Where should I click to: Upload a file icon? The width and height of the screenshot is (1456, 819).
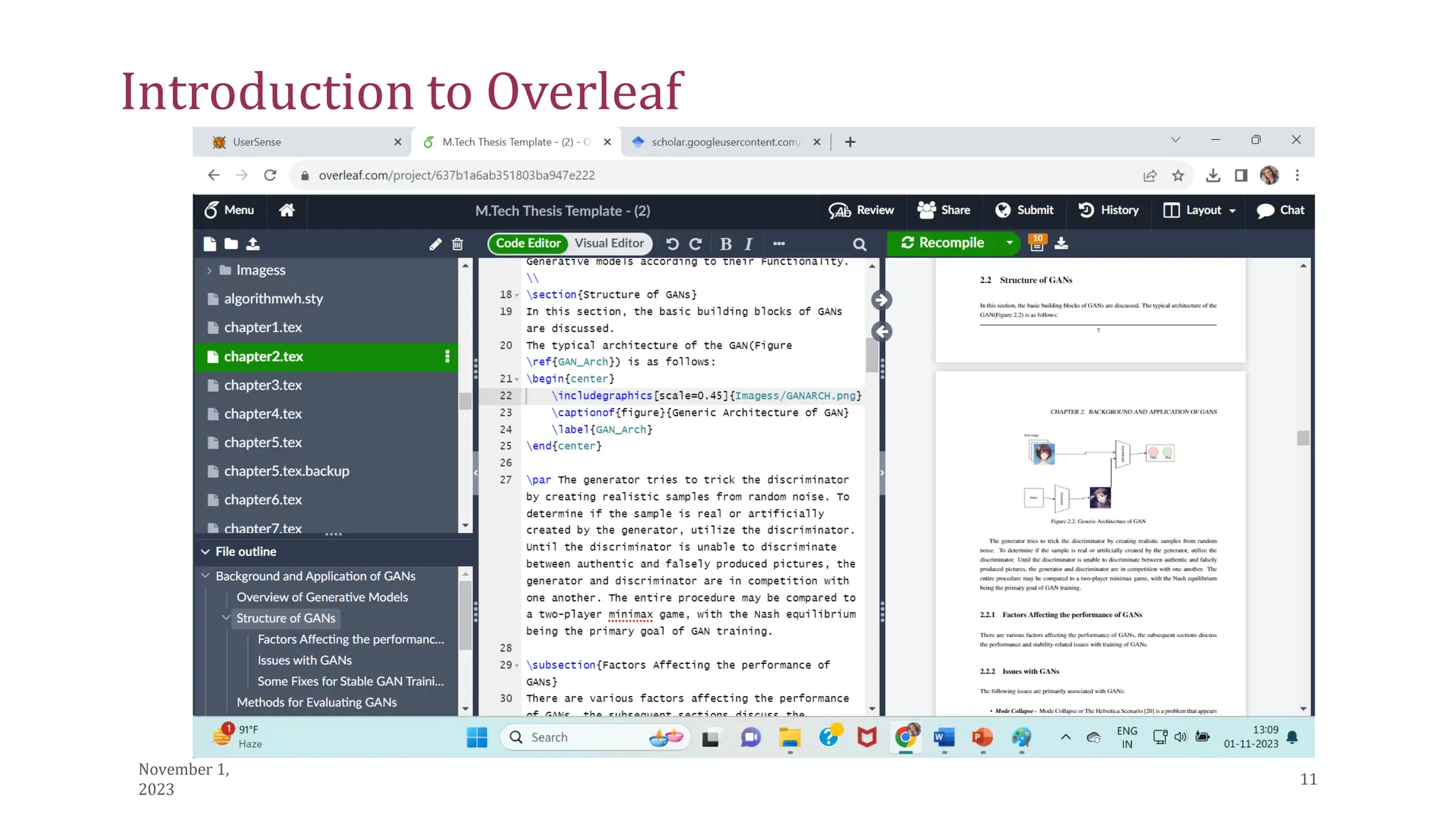253,244
